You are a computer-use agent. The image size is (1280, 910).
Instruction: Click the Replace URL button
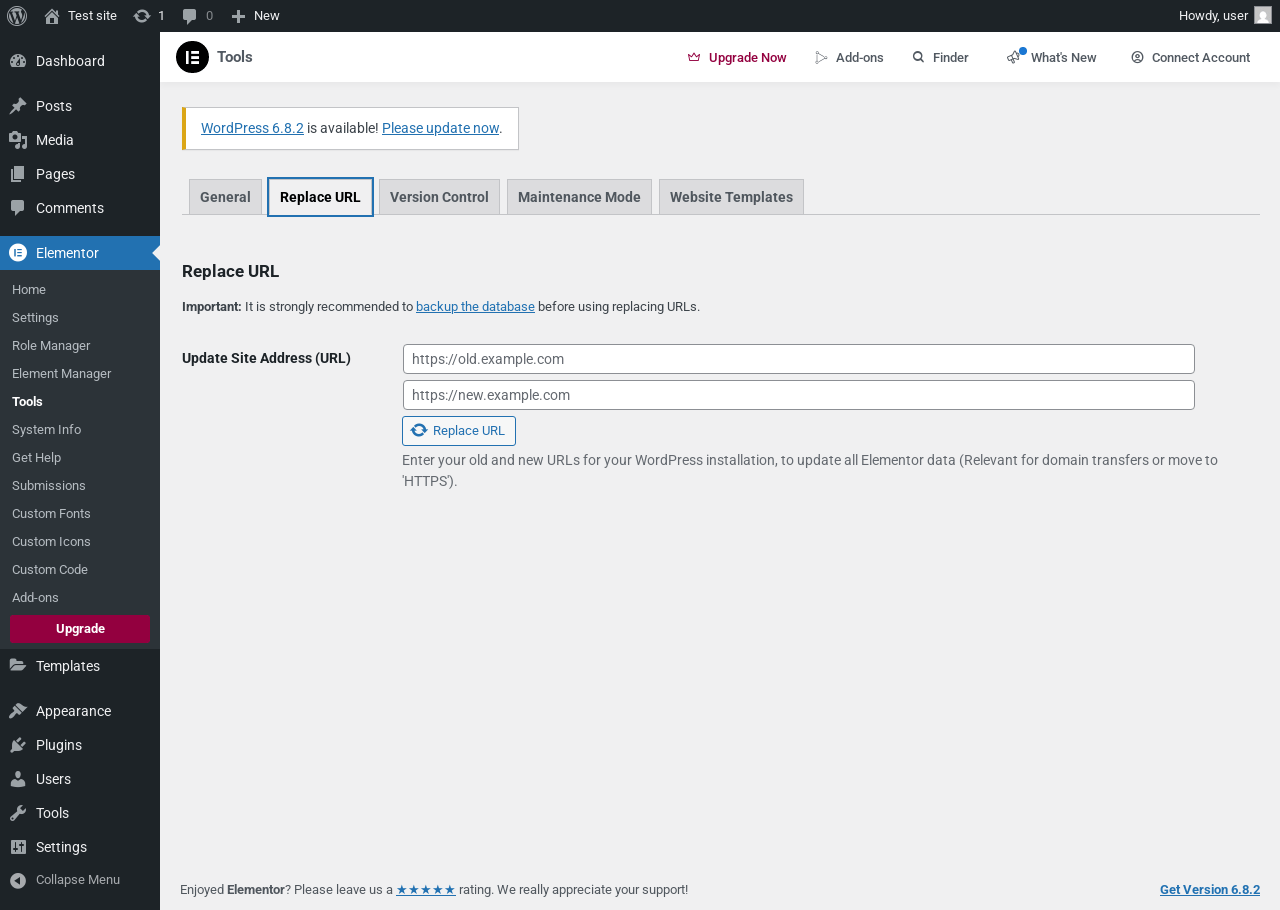click(x=459, y=431)
